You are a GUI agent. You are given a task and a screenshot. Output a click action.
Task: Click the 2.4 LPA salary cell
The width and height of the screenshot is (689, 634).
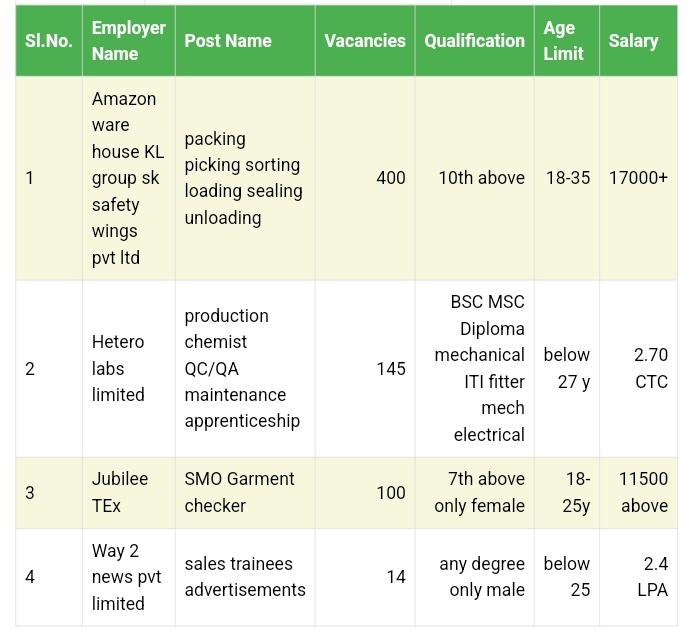tap(638, 577)
